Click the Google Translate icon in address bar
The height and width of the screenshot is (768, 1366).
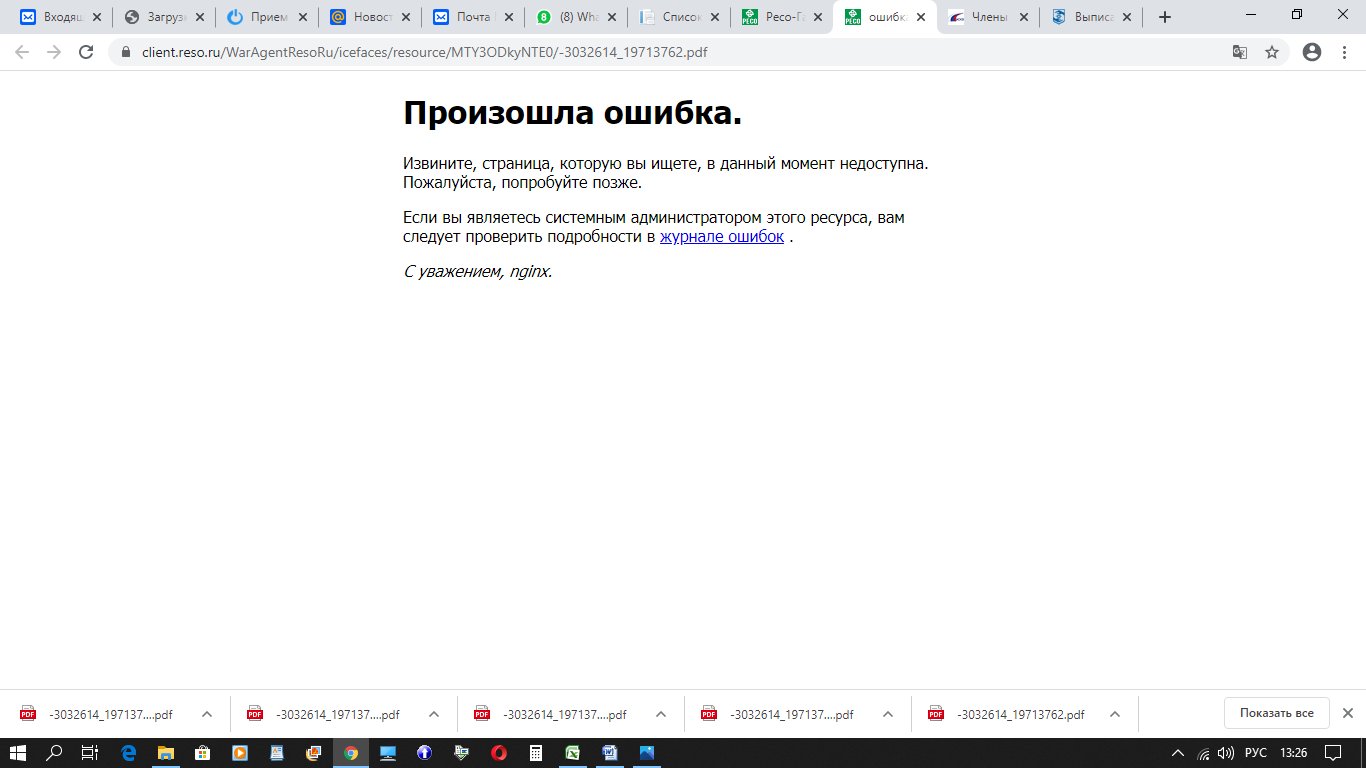1240,52
